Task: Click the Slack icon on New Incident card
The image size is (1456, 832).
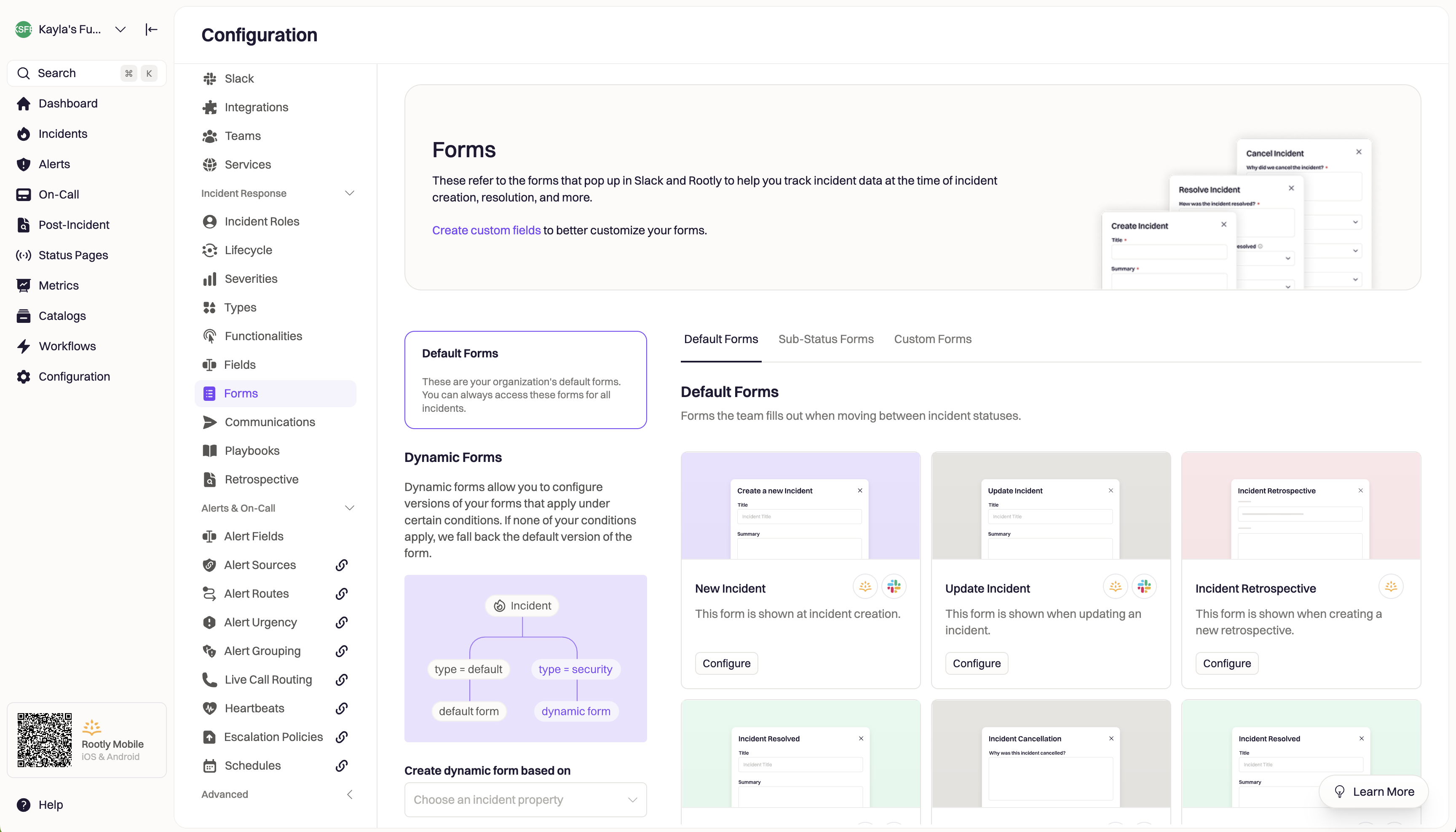Action: click(x=894, y=587)
